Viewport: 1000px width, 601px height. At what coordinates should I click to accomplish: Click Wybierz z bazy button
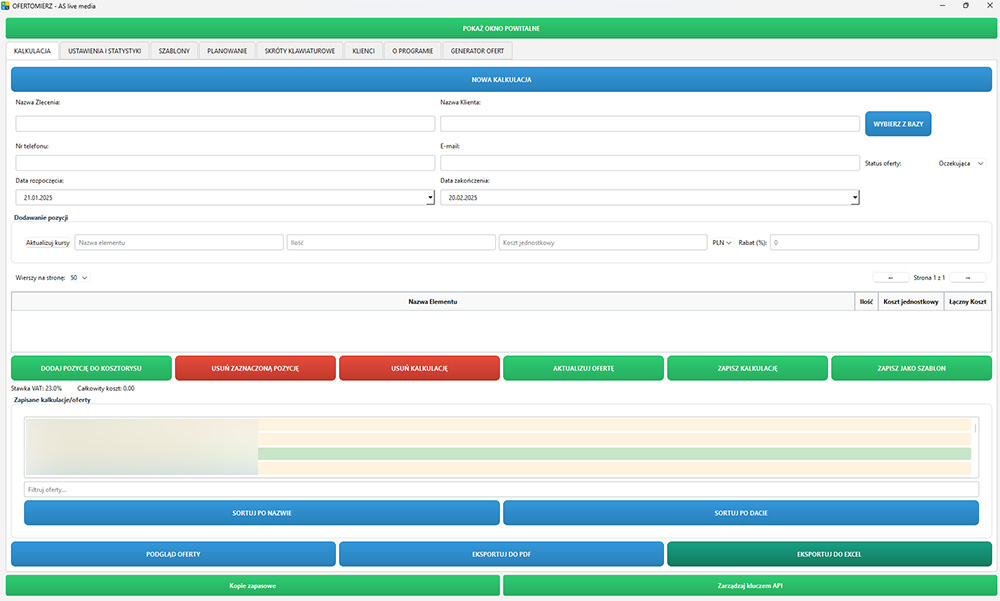point(897,123)
